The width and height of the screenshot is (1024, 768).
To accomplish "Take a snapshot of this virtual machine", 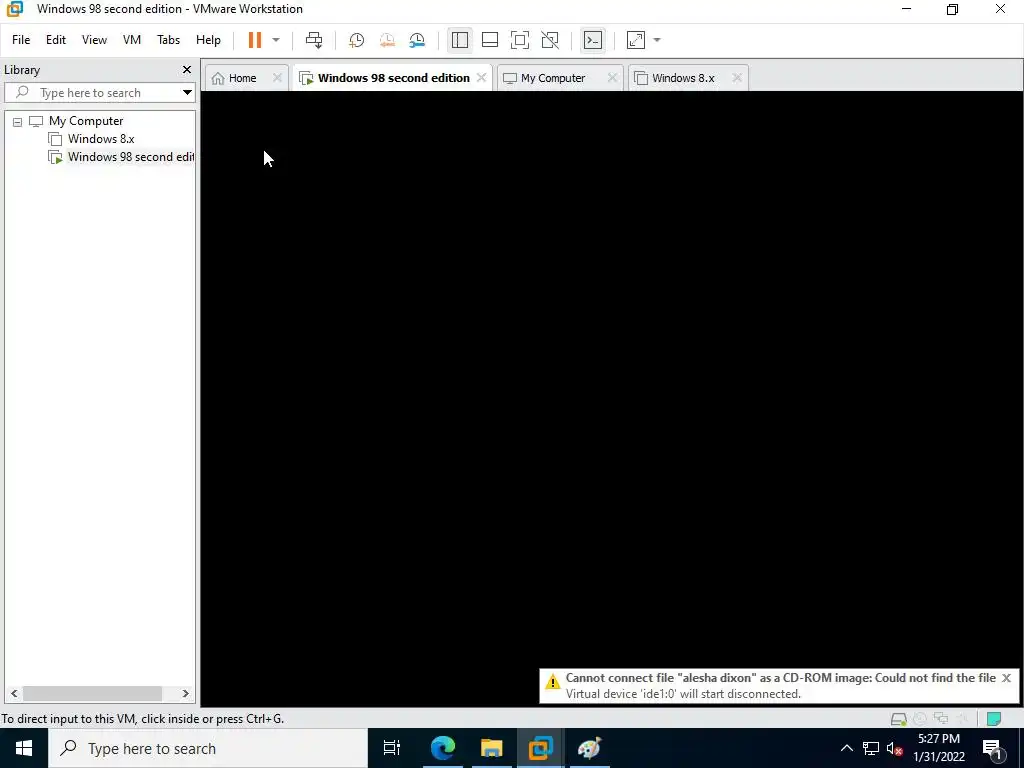I will [x=357, y=40].
